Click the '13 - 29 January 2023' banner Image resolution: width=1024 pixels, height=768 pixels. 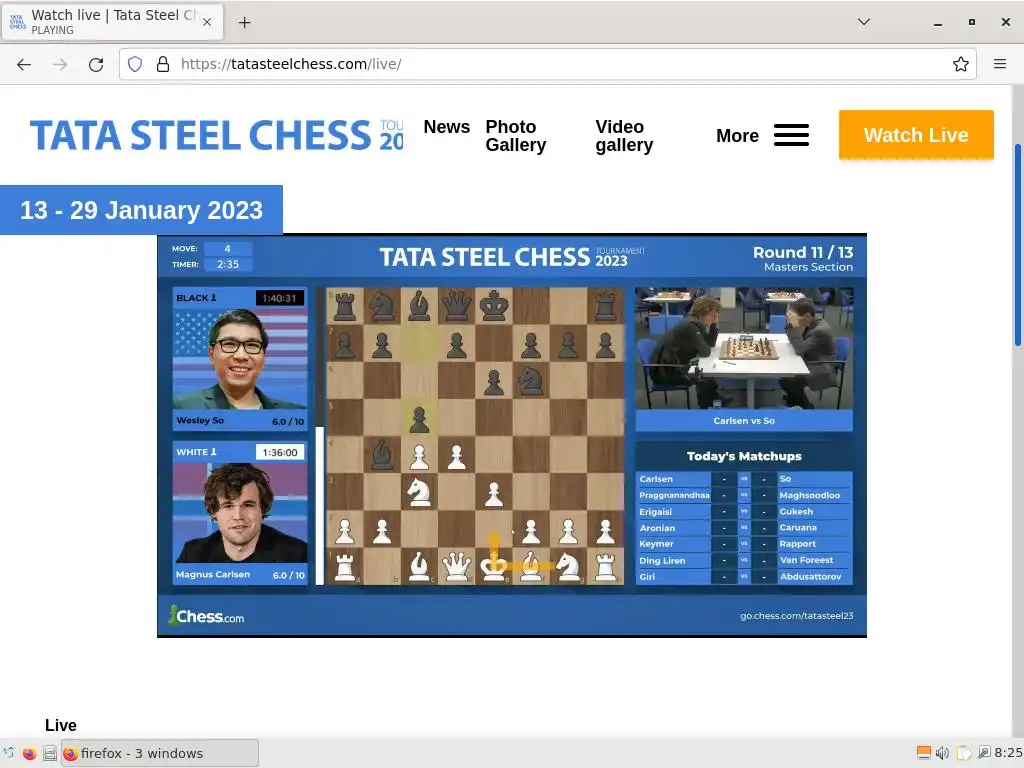click(x=141, y=210)
